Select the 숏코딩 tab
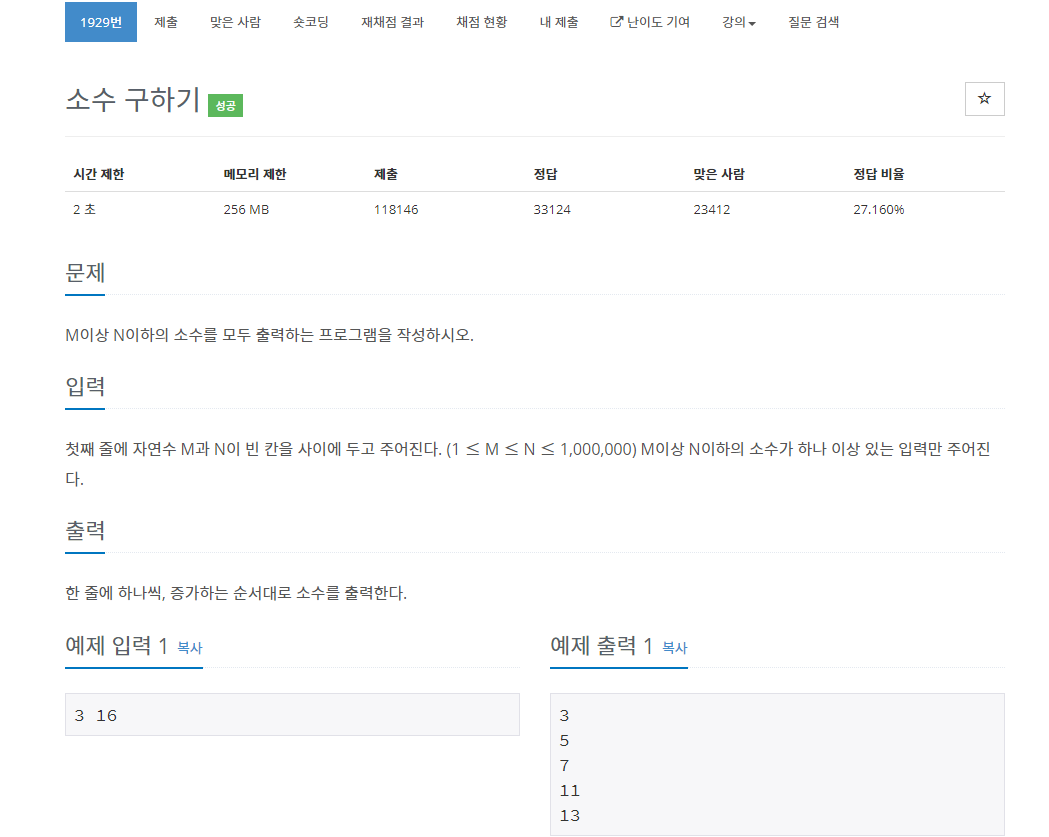The height and width of the screenshot is (837, 1049). (314, 20)
